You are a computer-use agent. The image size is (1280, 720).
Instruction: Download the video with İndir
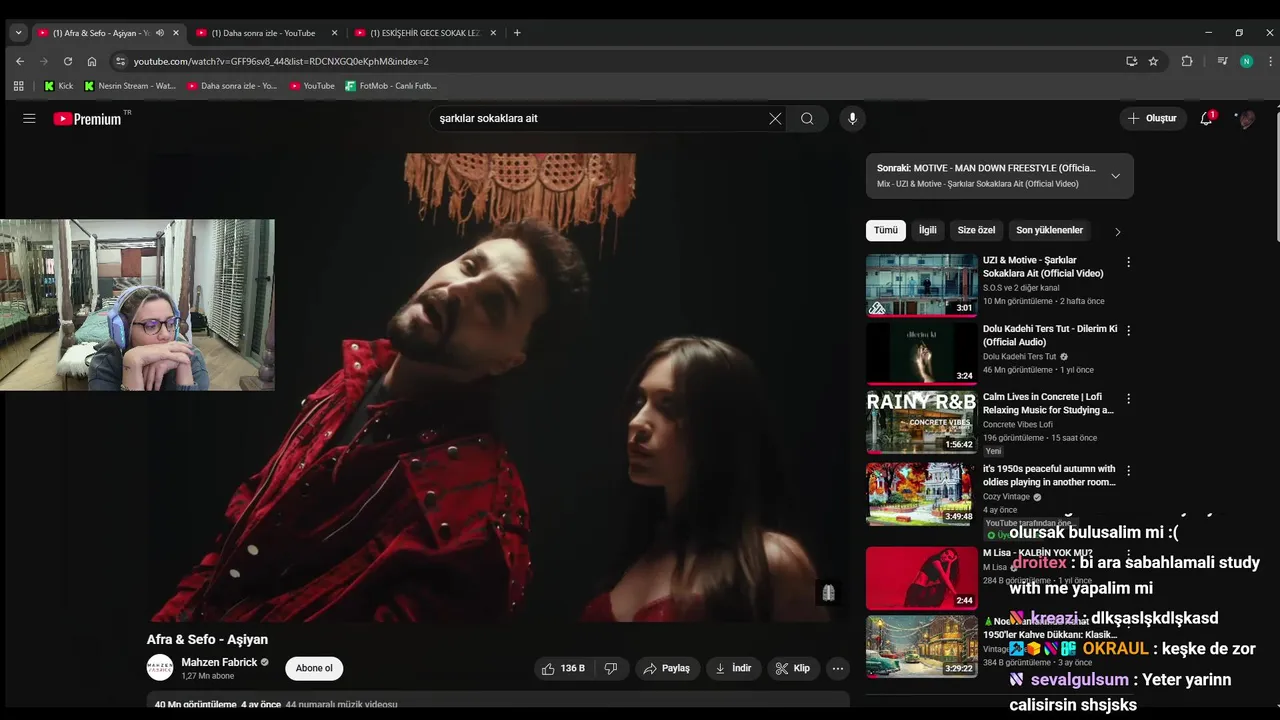[x=733, y=668]
